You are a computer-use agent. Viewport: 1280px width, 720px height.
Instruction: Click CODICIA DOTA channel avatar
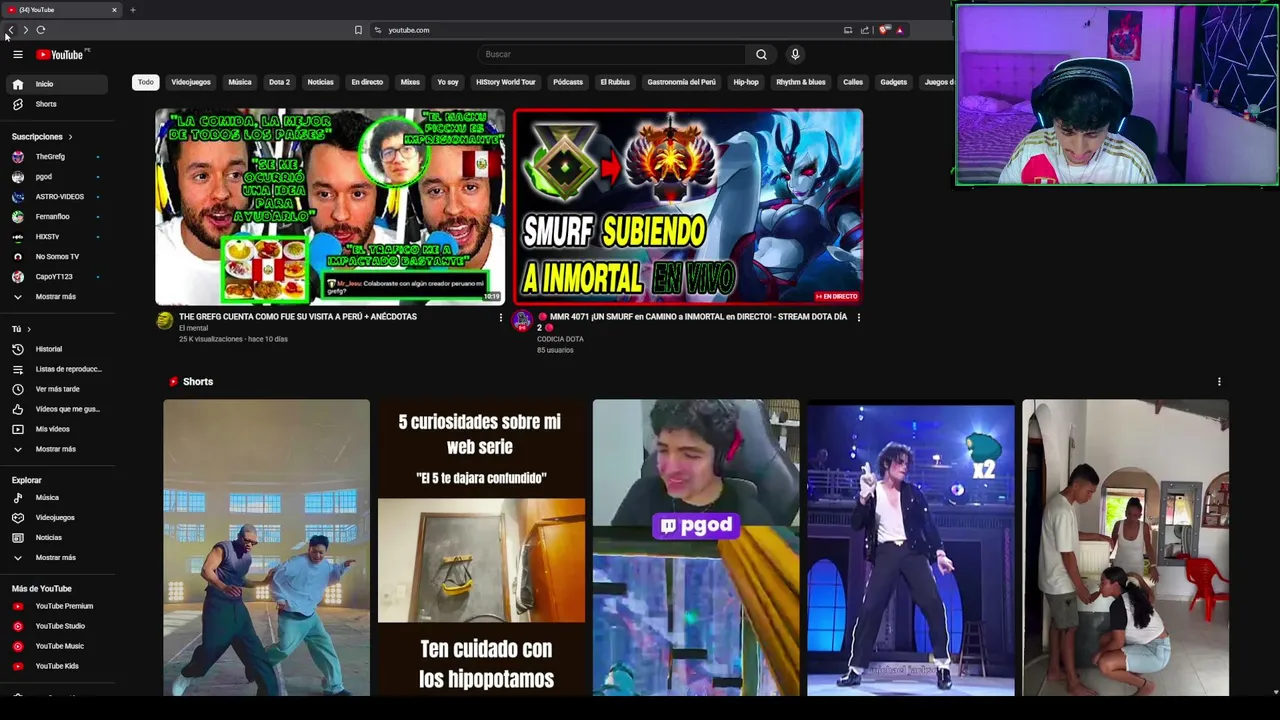pyautogui.click(x=522, y=320)
